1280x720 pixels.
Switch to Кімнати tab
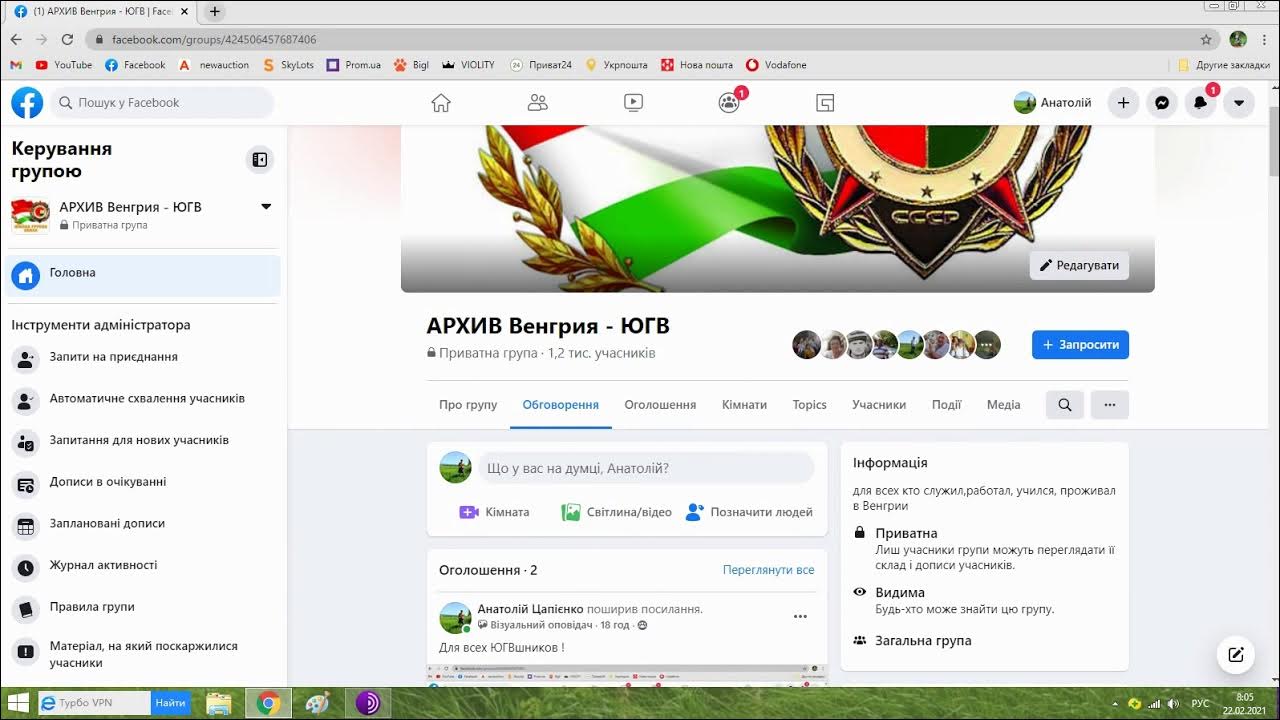(x=744, y=405)
